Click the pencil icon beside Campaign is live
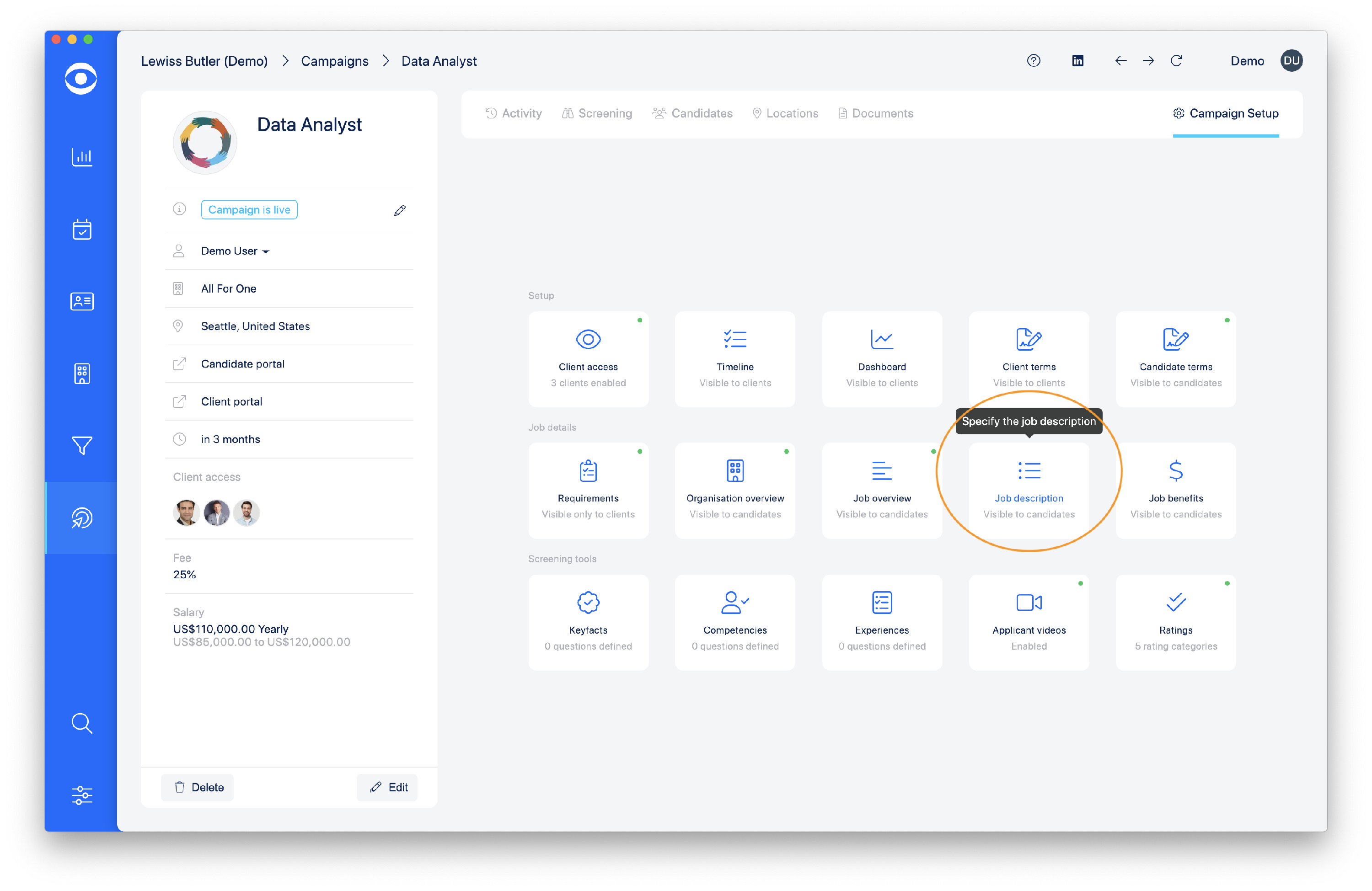Screen dimensions: 1372x891 (x=400, y=210)
